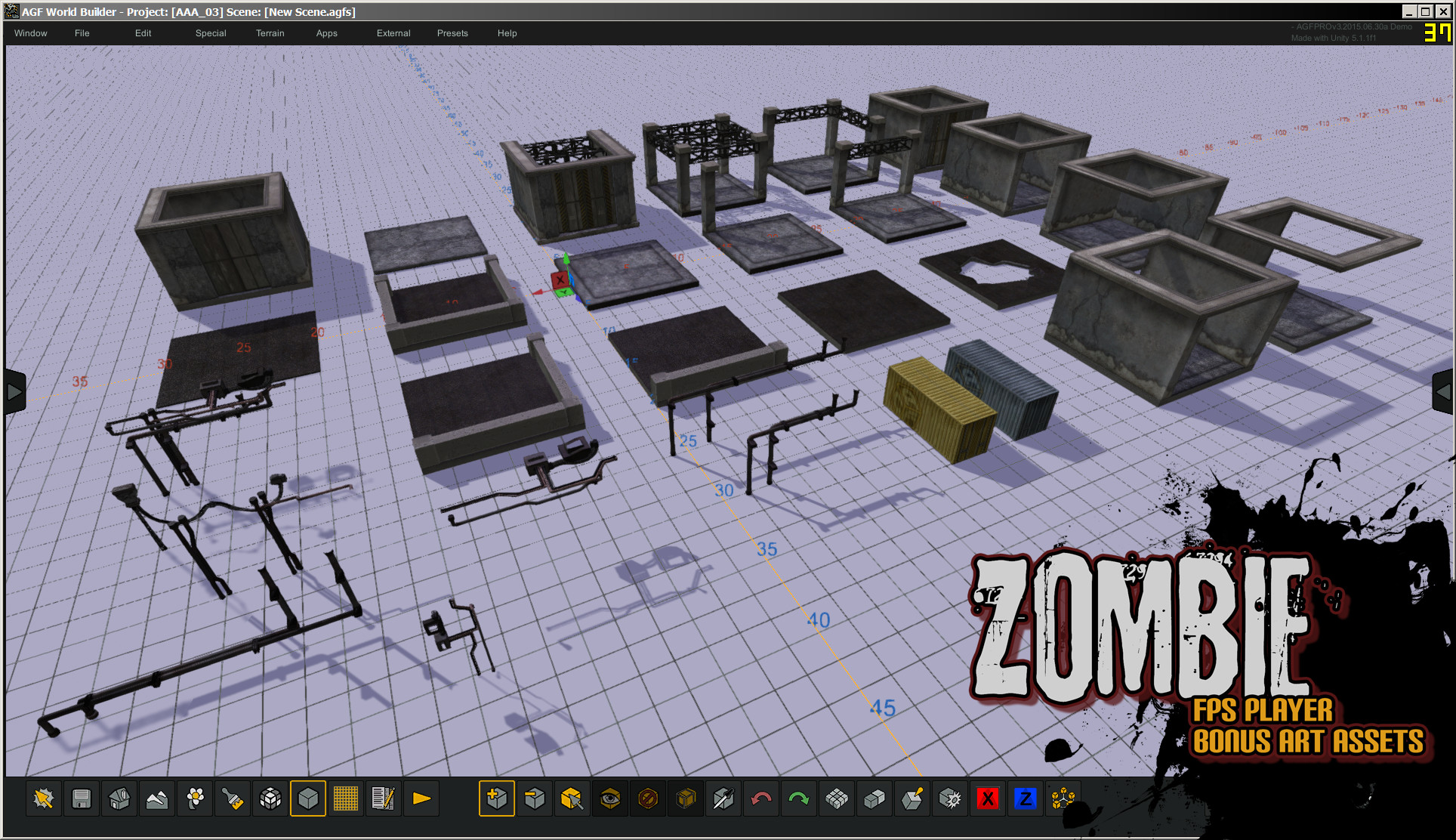Open the Terrain menu
The width and height of the screenshot is (1456, 840).
270,33
